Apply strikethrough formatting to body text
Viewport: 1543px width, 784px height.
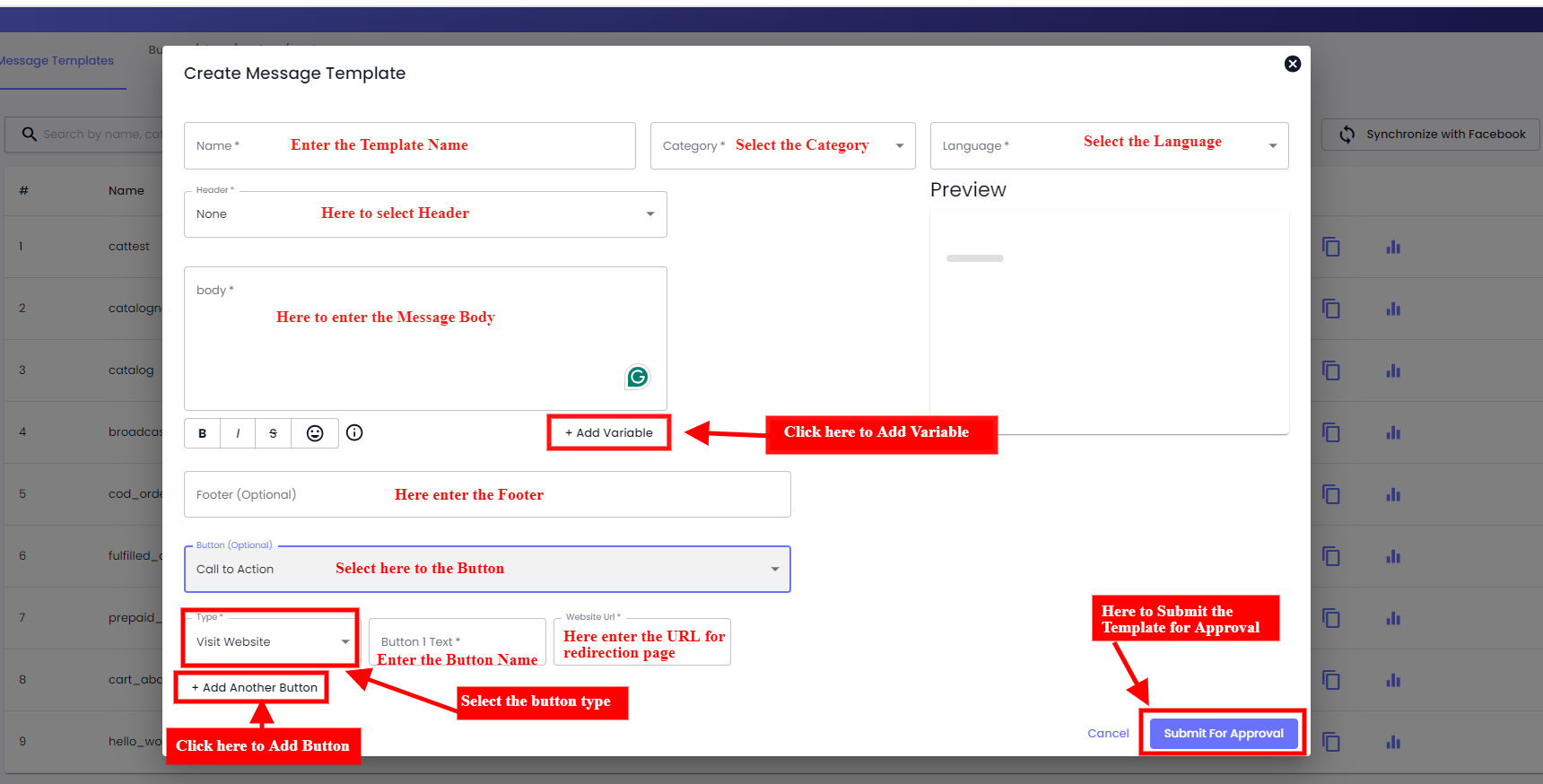(x=273, y=433)
